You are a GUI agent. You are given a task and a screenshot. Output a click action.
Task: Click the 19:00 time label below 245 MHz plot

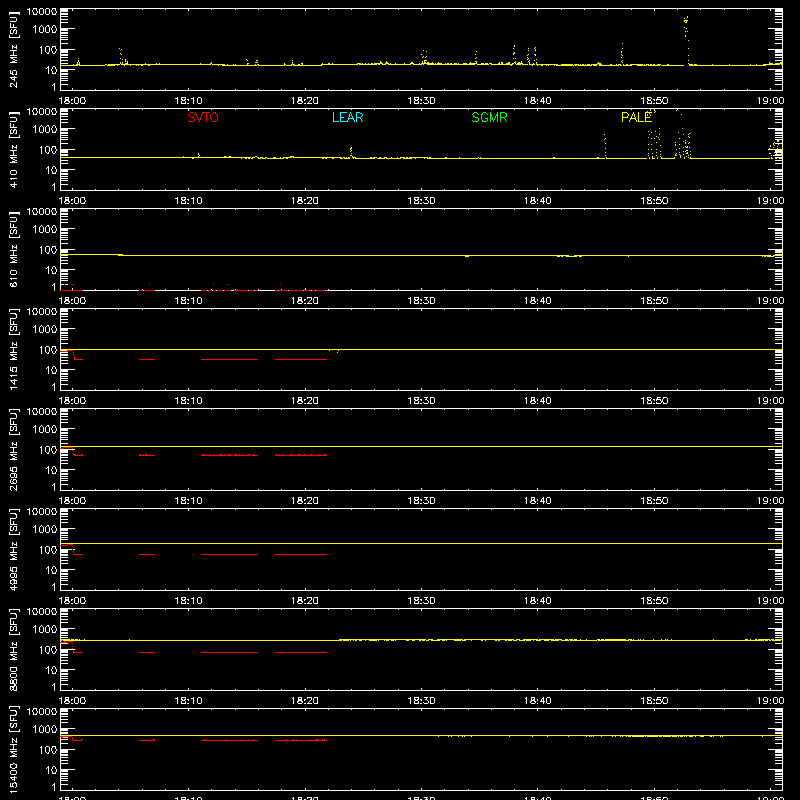point(770,101)
